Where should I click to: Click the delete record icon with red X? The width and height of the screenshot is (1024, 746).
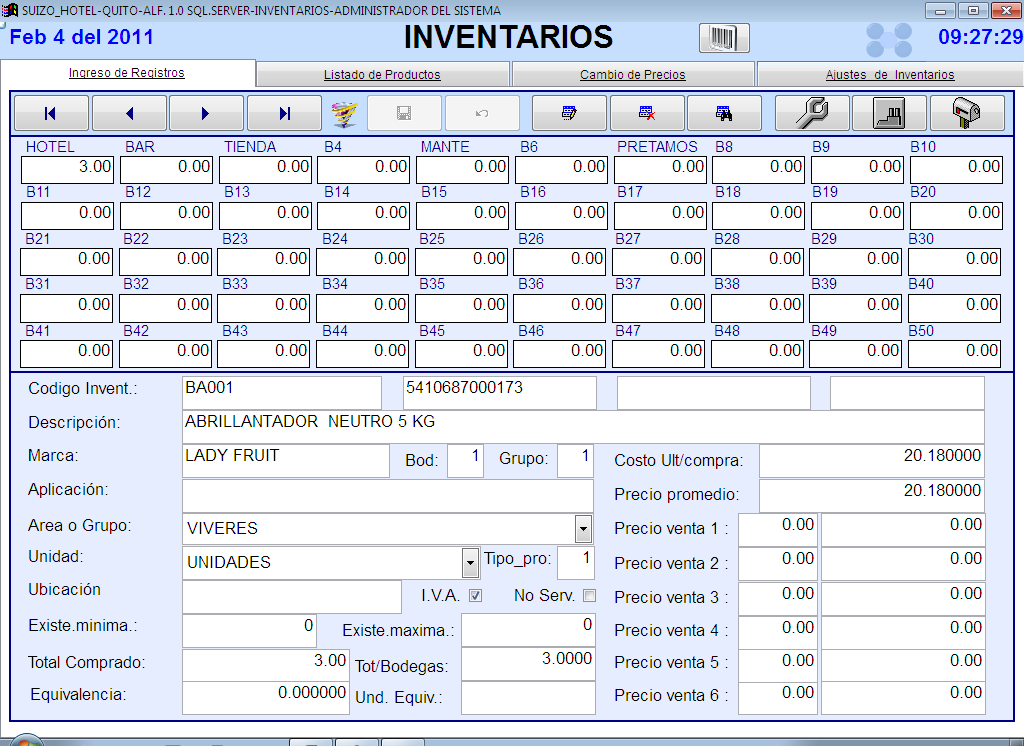pos(647,113)
